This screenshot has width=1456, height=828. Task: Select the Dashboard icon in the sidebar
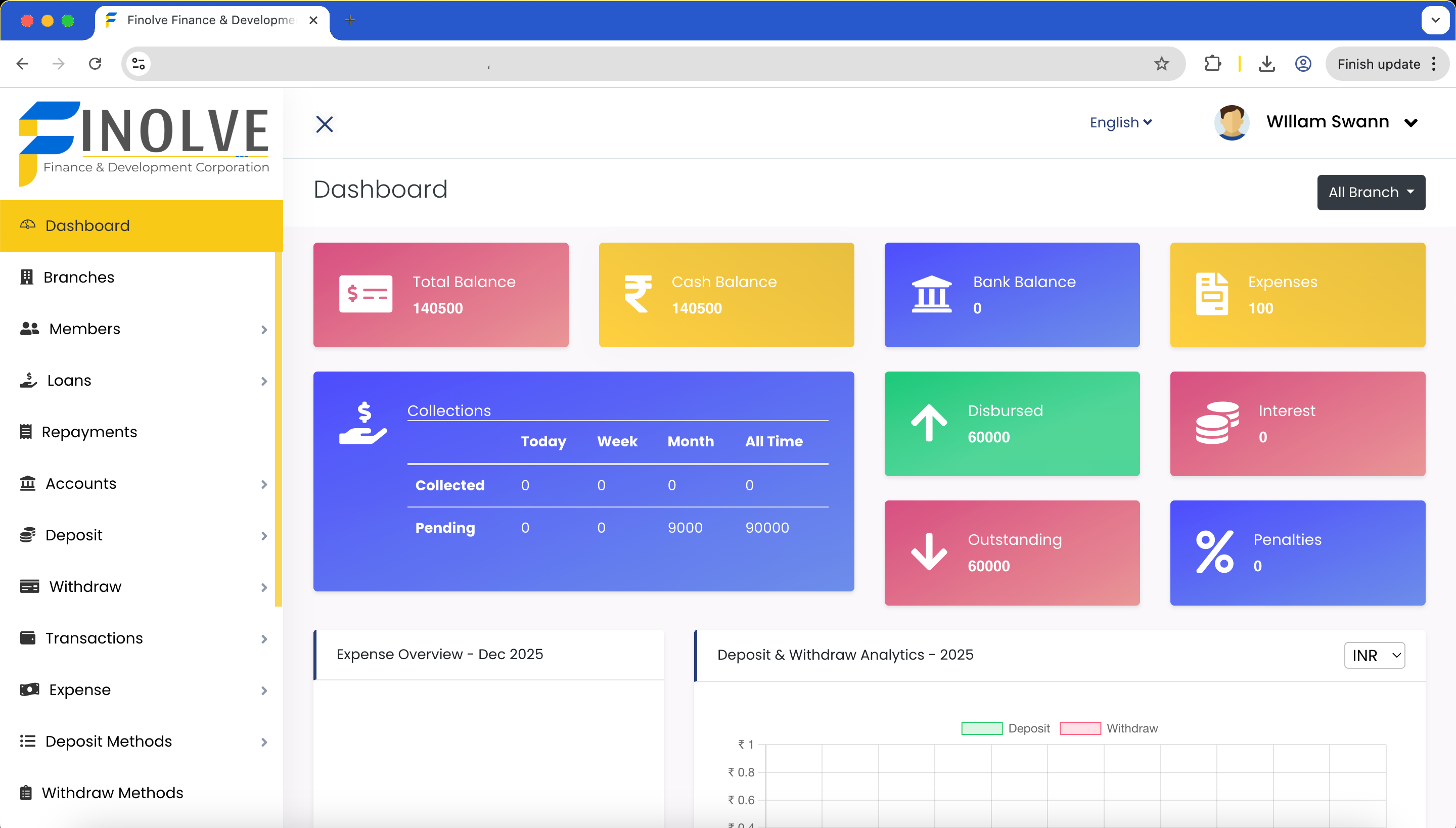point(27,225)
